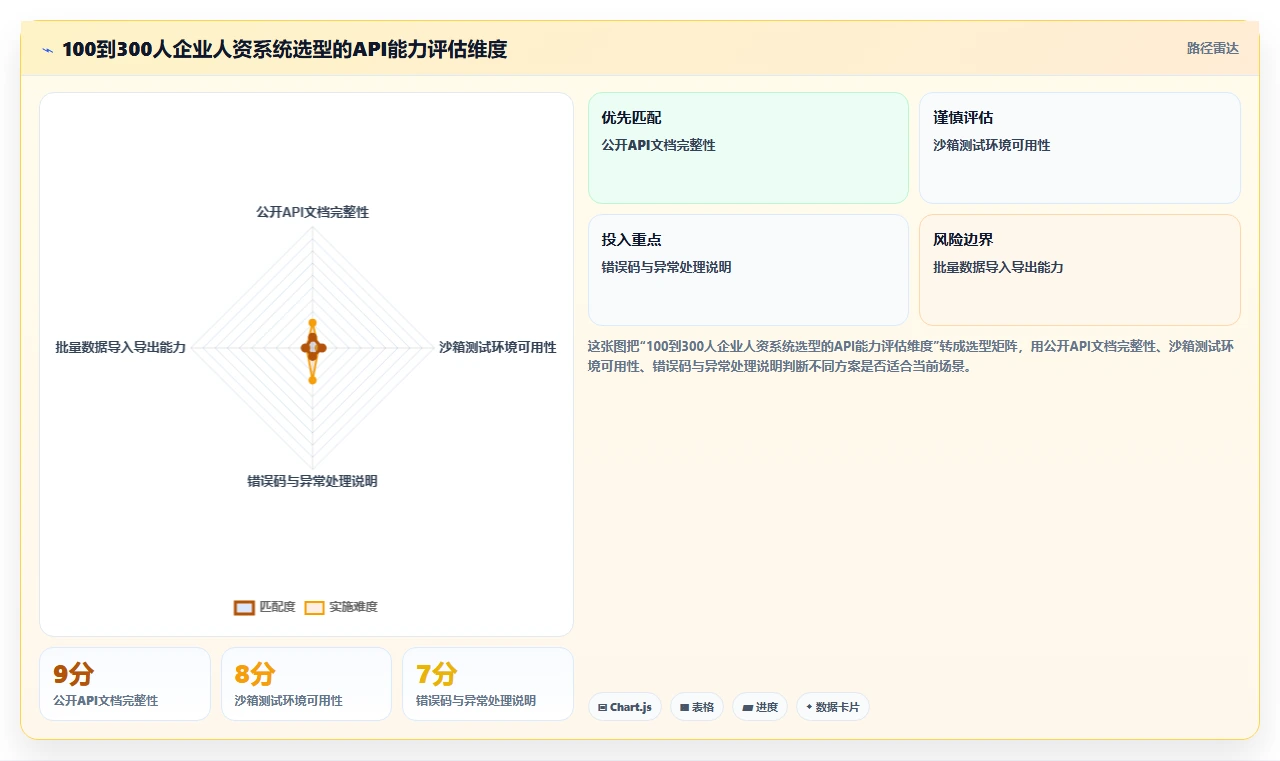The height and width of the screenshot is (761, 1280).
Task: Open the Chart.js tag chip
Action: point(625,707)
